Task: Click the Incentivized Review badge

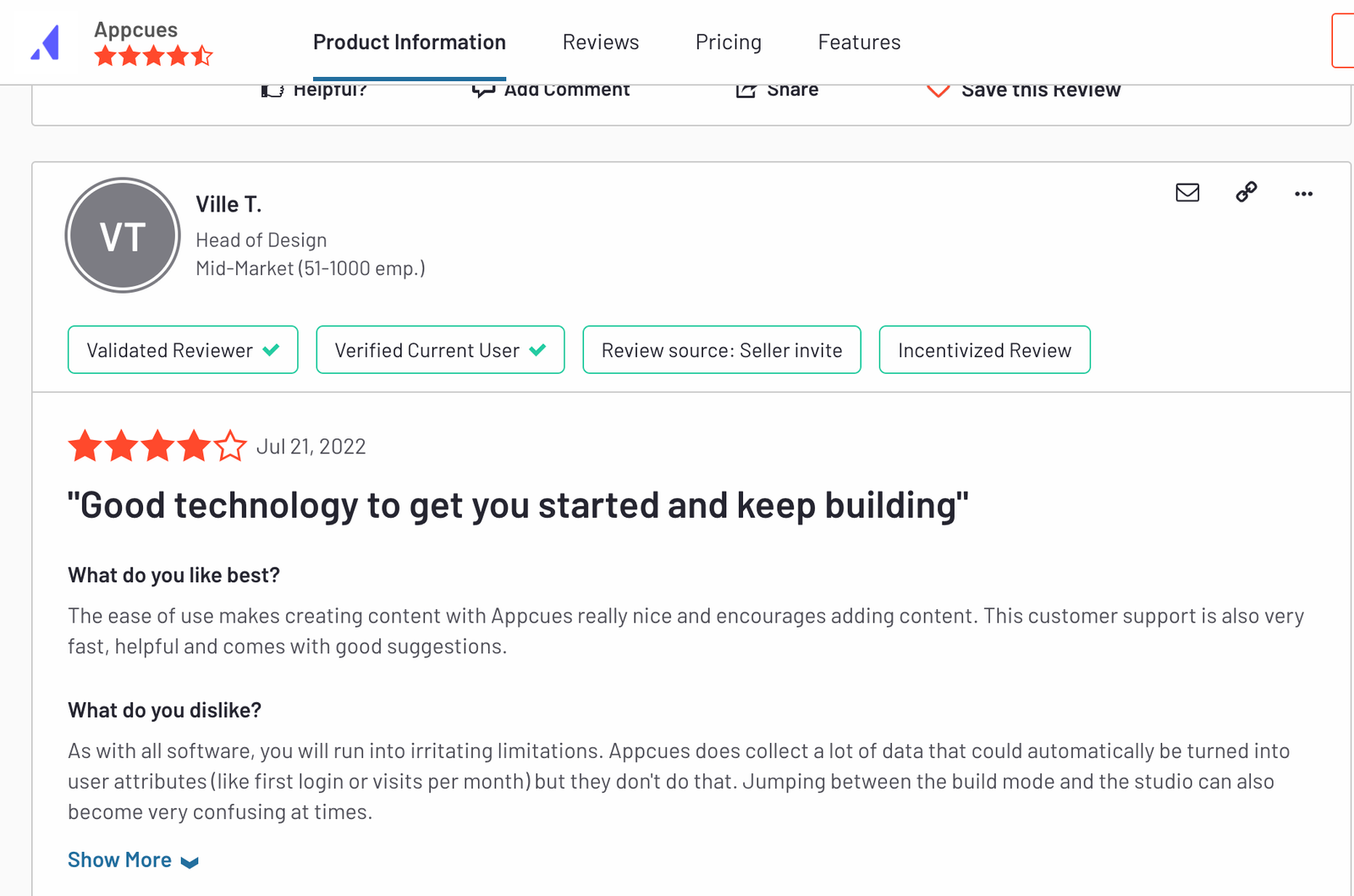Action: pos(984,349)
